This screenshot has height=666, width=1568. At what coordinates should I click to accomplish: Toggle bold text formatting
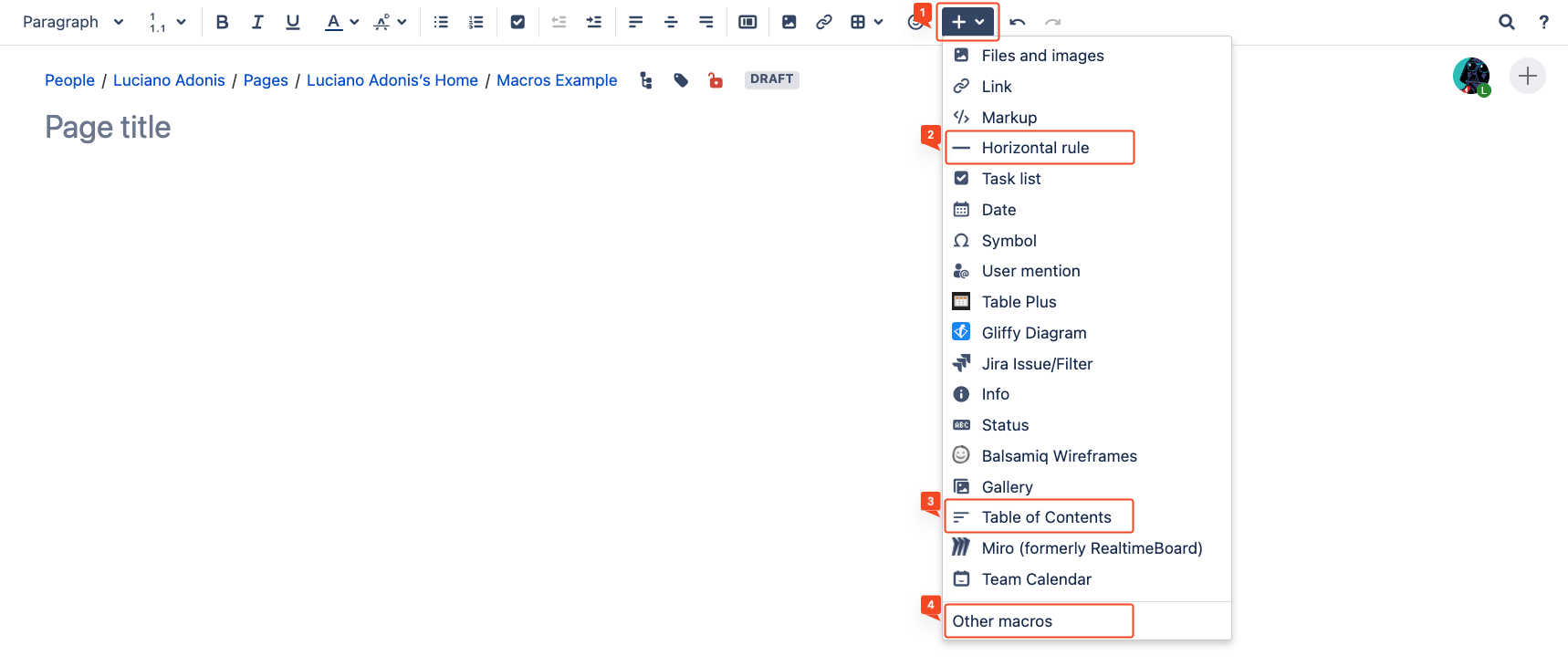(x=222, y=22)
